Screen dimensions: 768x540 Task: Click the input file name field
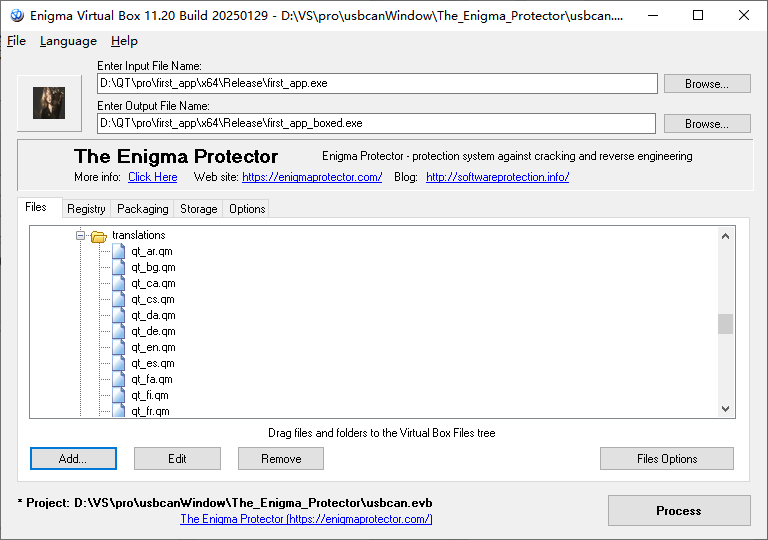click(377, 83)
